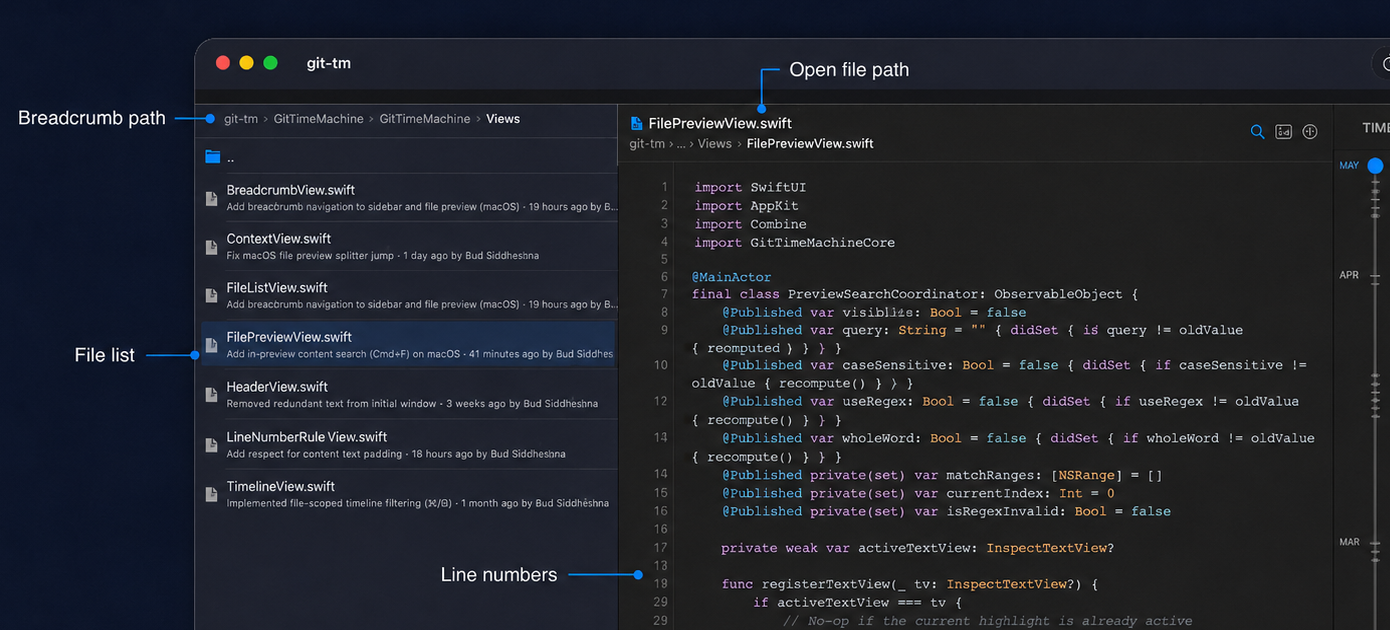Click the blue timeline knob at MAY

pyautogui.click(x=1376, y=165)
